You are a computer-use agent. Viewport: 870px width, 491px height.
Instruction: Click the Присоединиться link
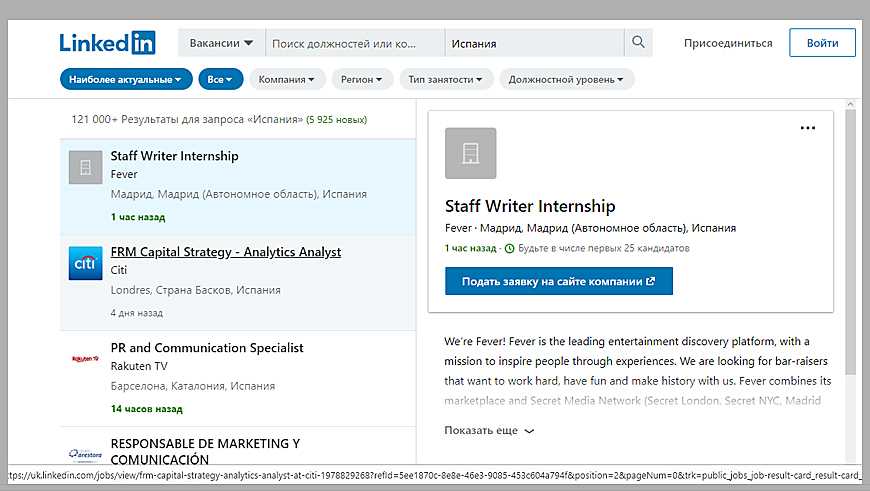tap(728, 43)
